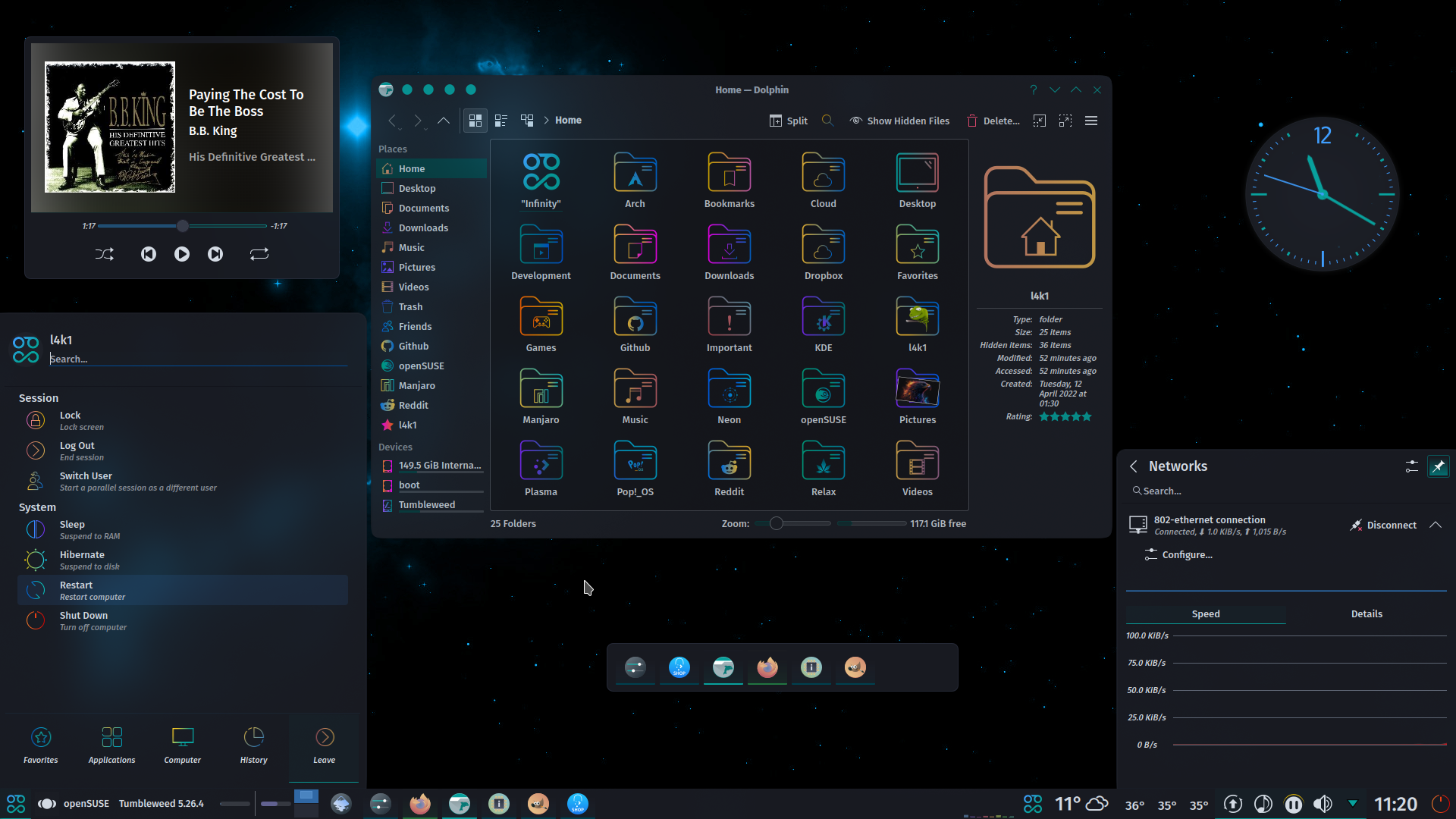Viewport: 1456px width, 819px height.
Task: Switch Dolphin to the details view mode
Action: pos(500,120)
